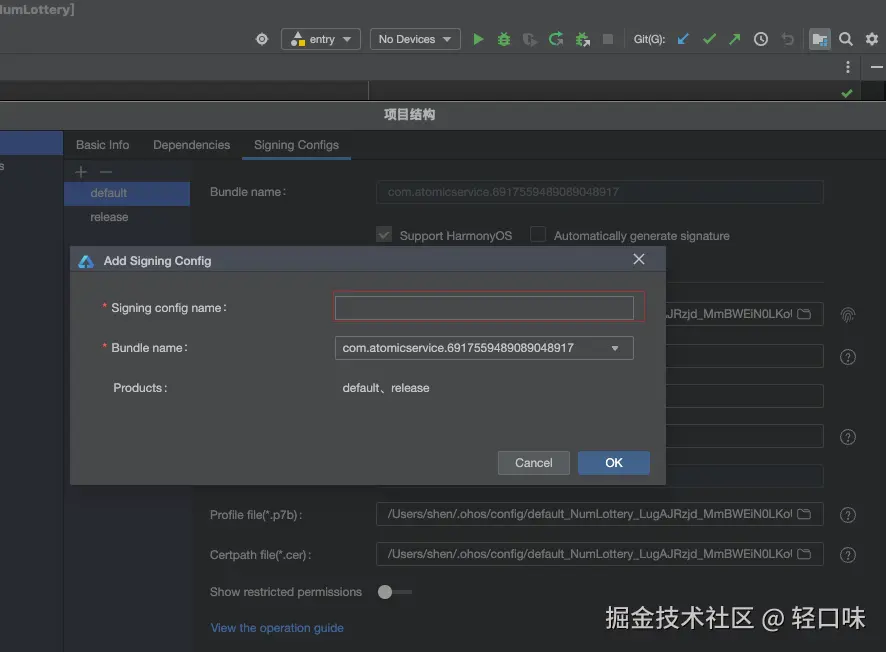Click the rollback undo arrow icon
Image resolution: width=886 pixels, height=652 pixels.
[x=787, y=39]
